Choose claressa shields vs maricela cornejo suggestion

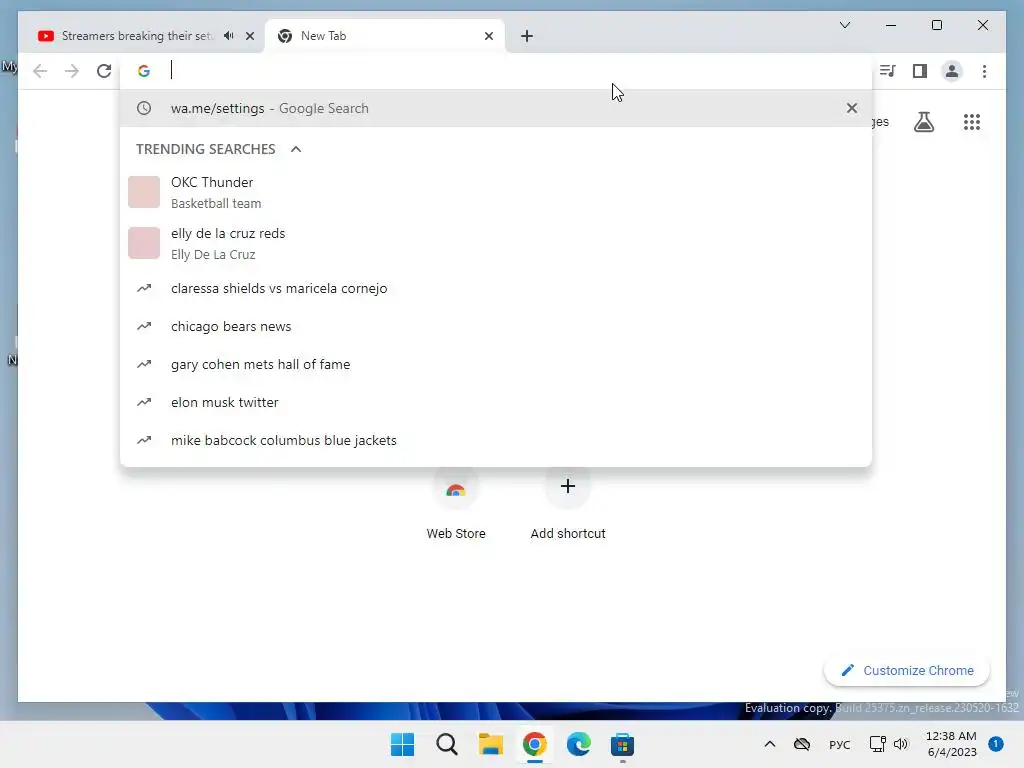[496, 288]
